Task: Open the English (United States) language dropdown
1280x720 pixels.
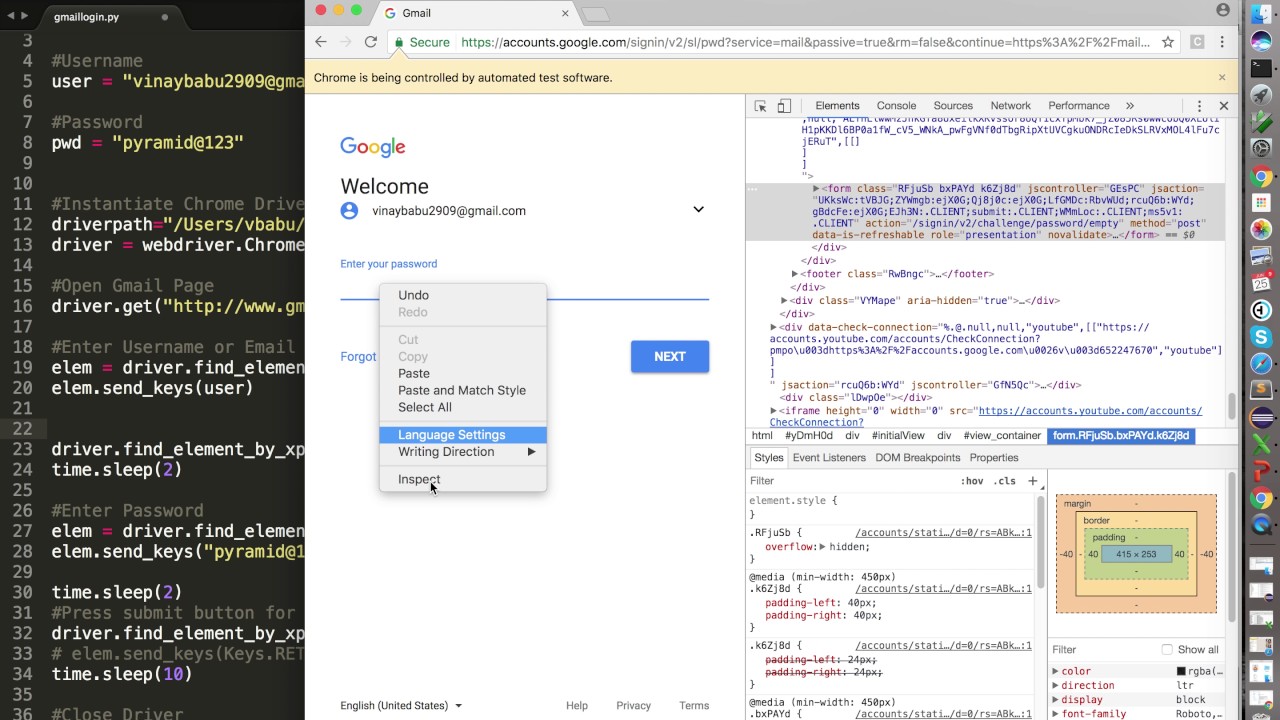Action: 401,705
